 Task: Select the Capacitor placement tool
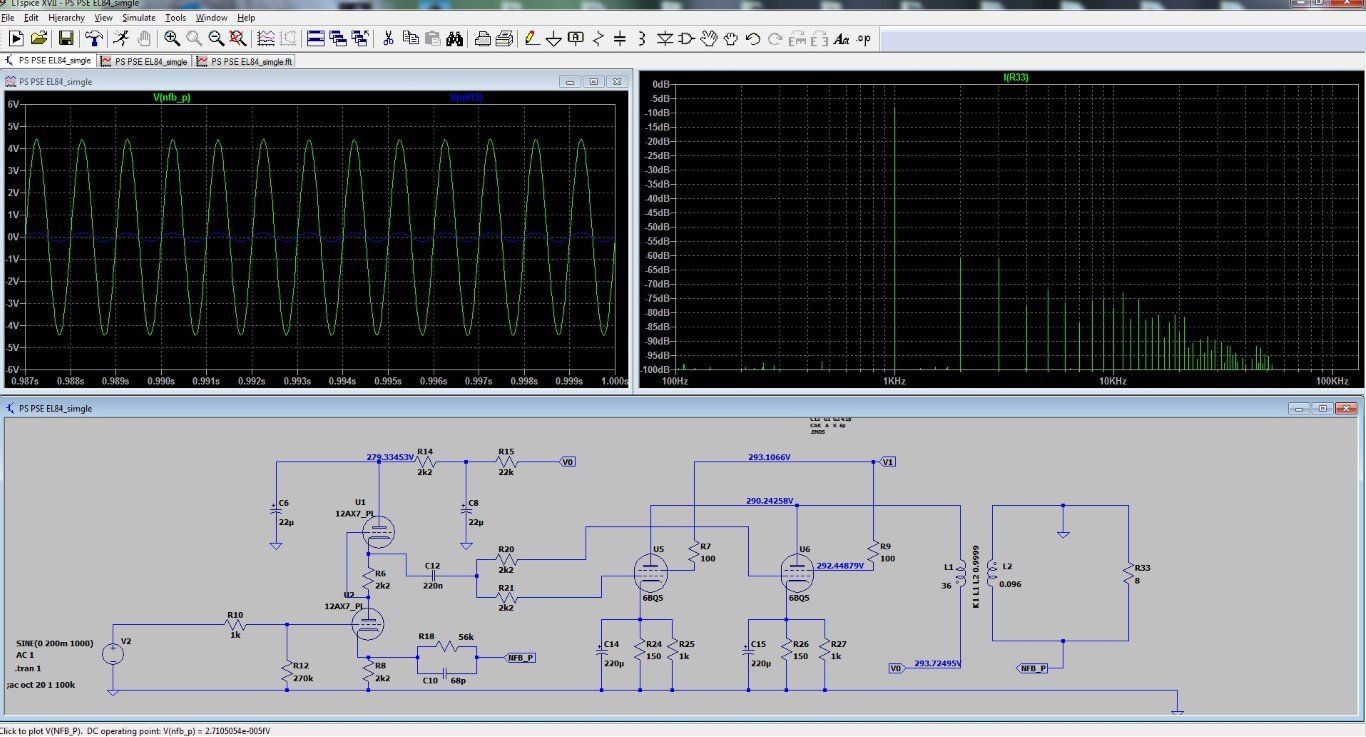tap(620, 38)
